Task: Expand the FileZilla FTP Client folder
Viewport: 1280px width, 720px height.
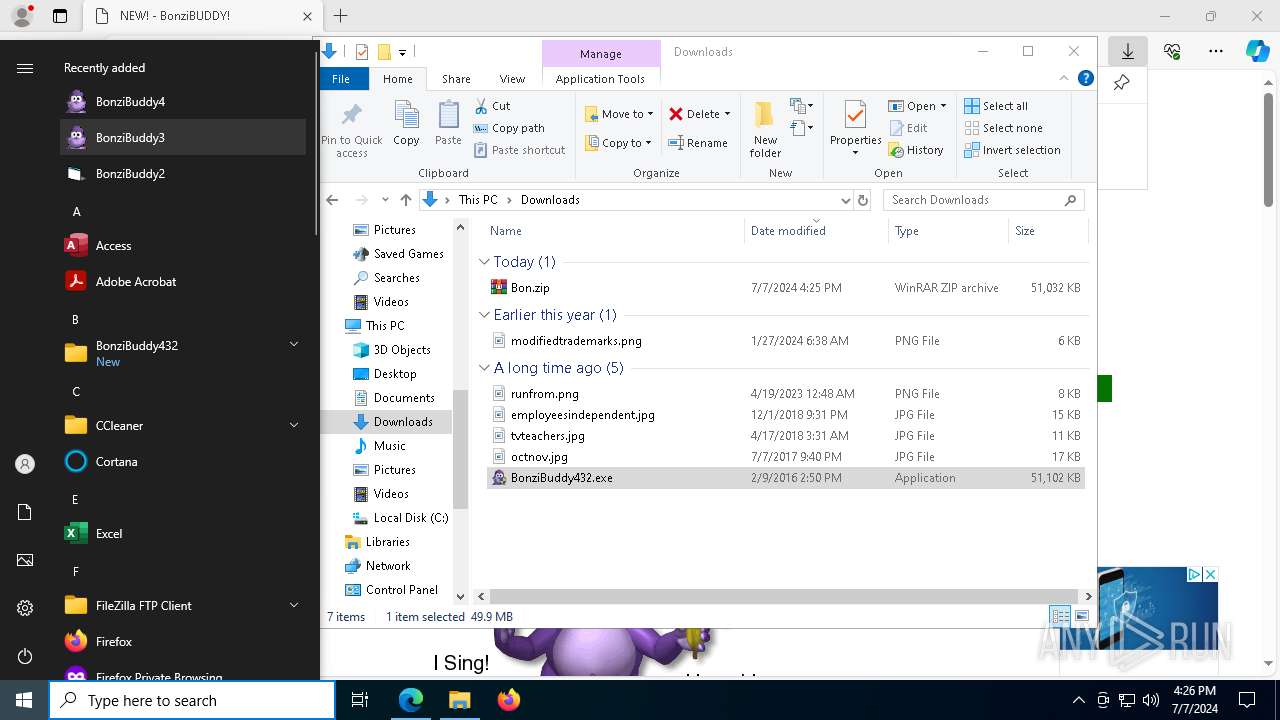Action: [x=294, y=605]
